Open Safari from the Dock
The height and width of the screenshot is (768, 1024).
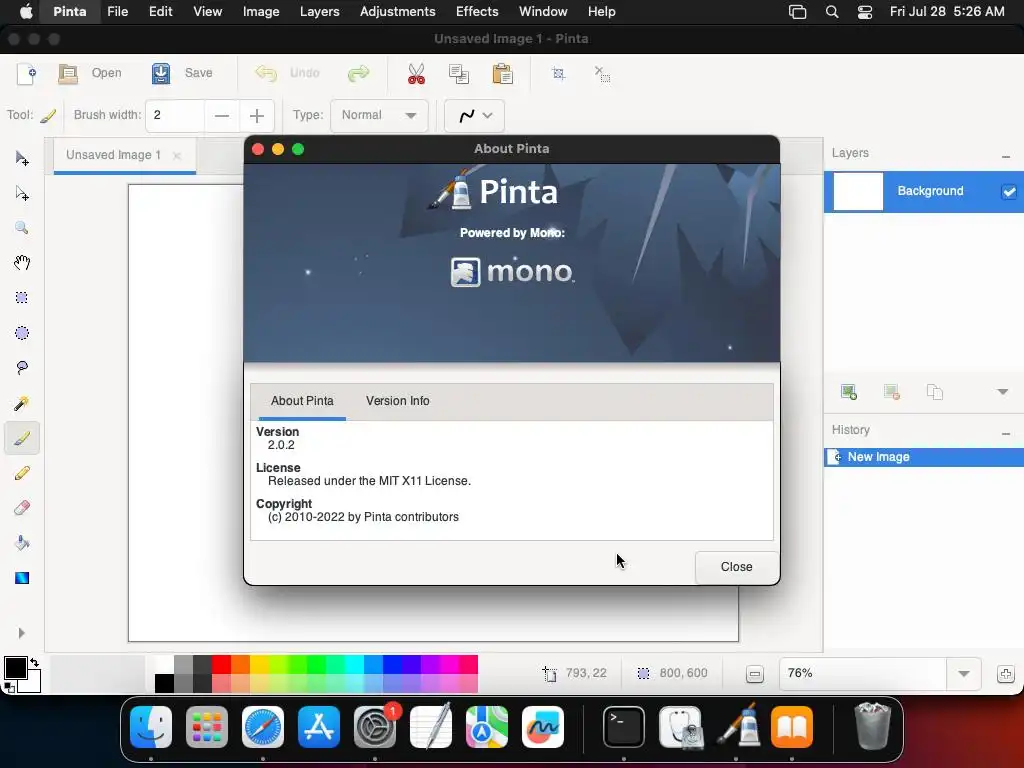[263, 727]
